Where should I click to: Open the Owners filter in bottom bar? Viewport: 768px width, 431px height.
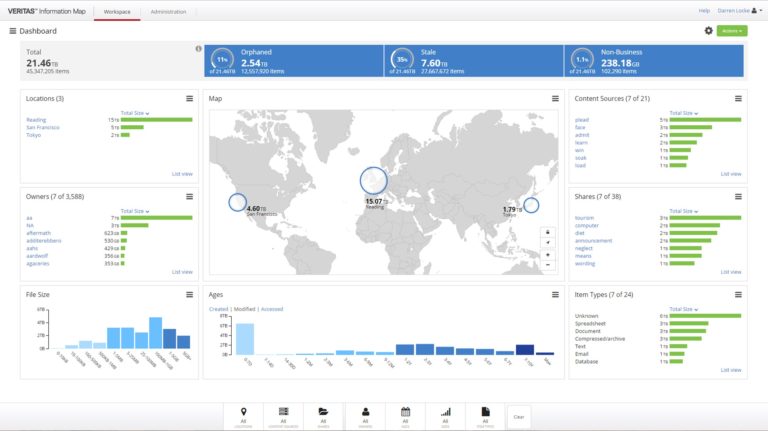click(x=366, y=415)
